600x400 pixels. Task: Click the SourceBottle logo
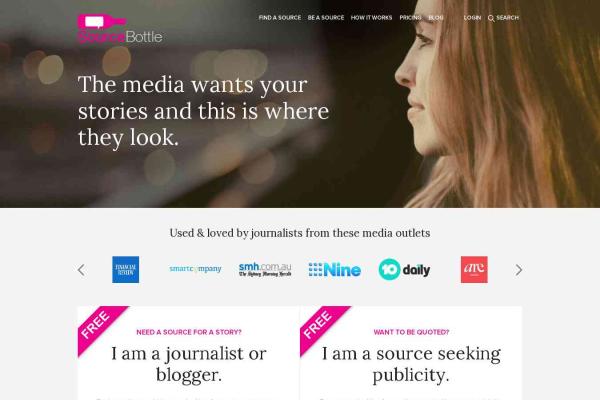[120, 29]
